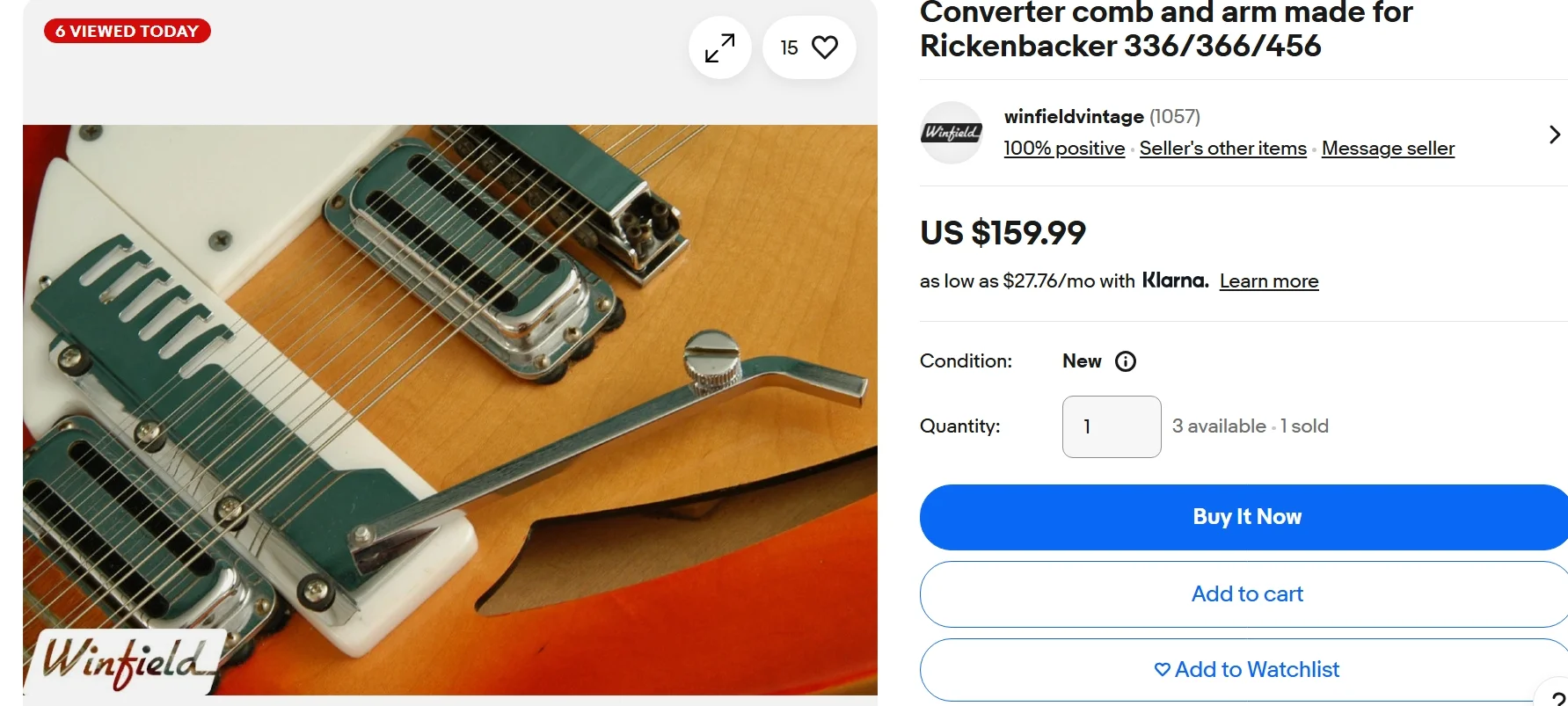Click the Message seller link
Viewport: 1568px width, 706px height.
[x=1388, y=149]
